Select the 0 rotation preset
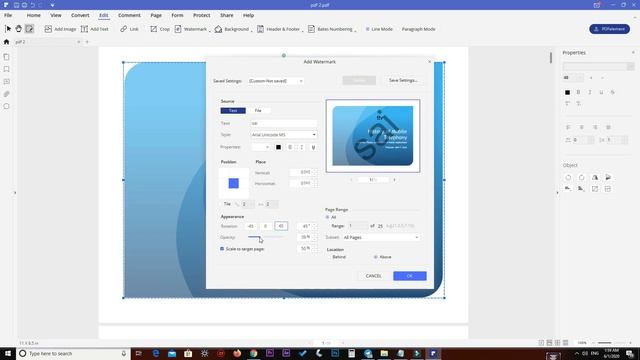 click(x=265, y=226)
